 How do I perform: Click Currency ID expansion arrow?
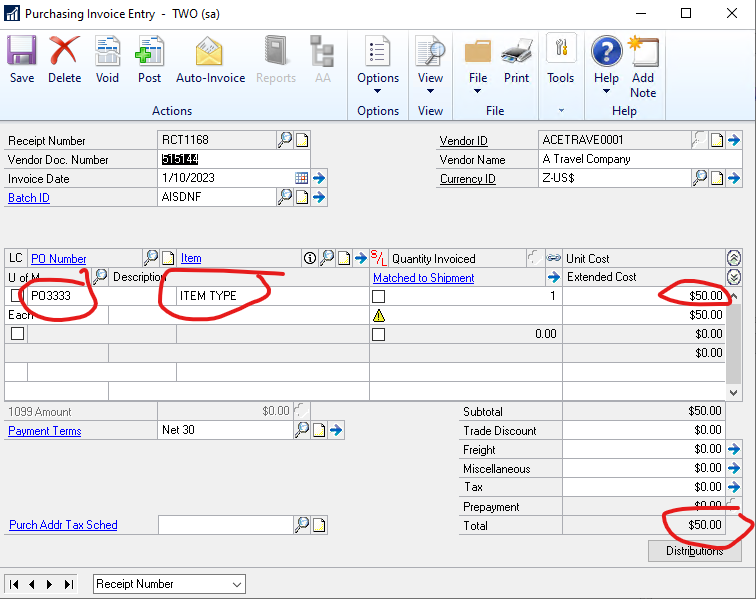pyautogui.click(x=734, y=178)
